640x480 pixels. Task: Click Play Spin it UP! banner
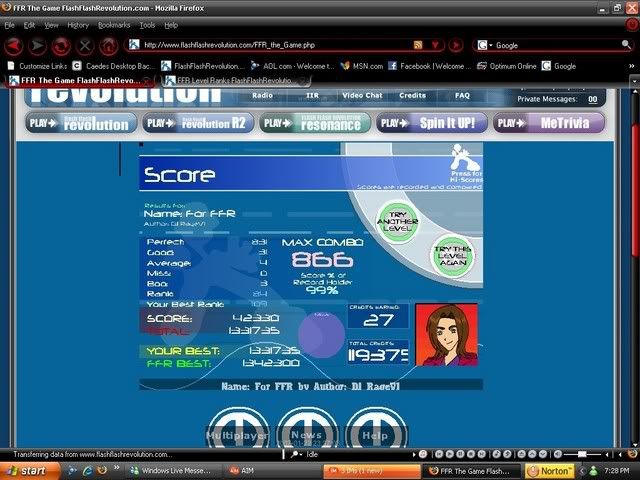435,123
